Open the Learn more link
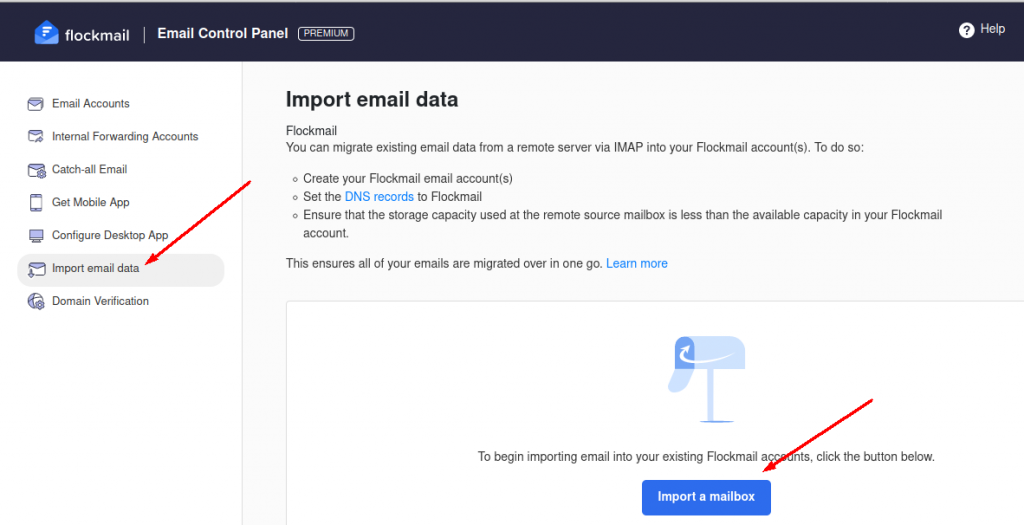Image resolution: width=1024 pixels, height=525 pixels. (637, 264)
